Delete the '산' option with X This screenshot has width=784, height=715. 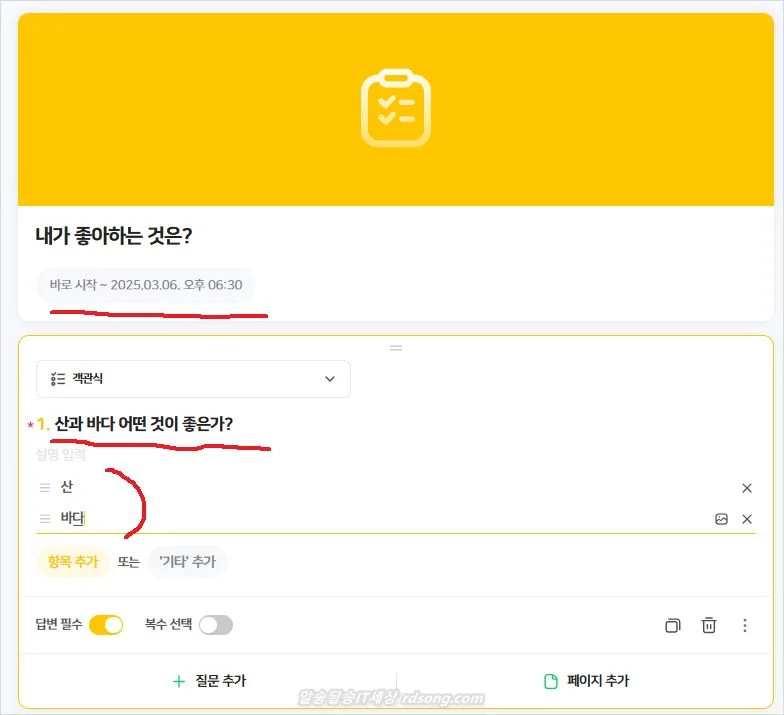747,488
